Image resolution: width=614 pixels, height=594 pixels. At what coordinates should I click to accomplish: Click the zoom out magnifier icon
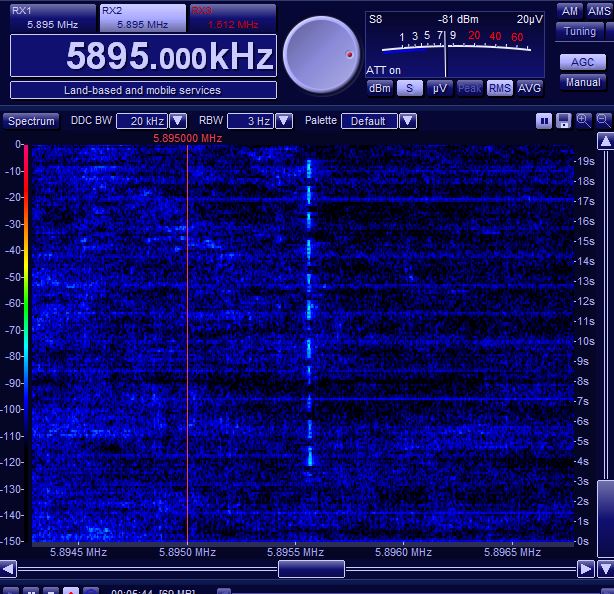point(603,121)
